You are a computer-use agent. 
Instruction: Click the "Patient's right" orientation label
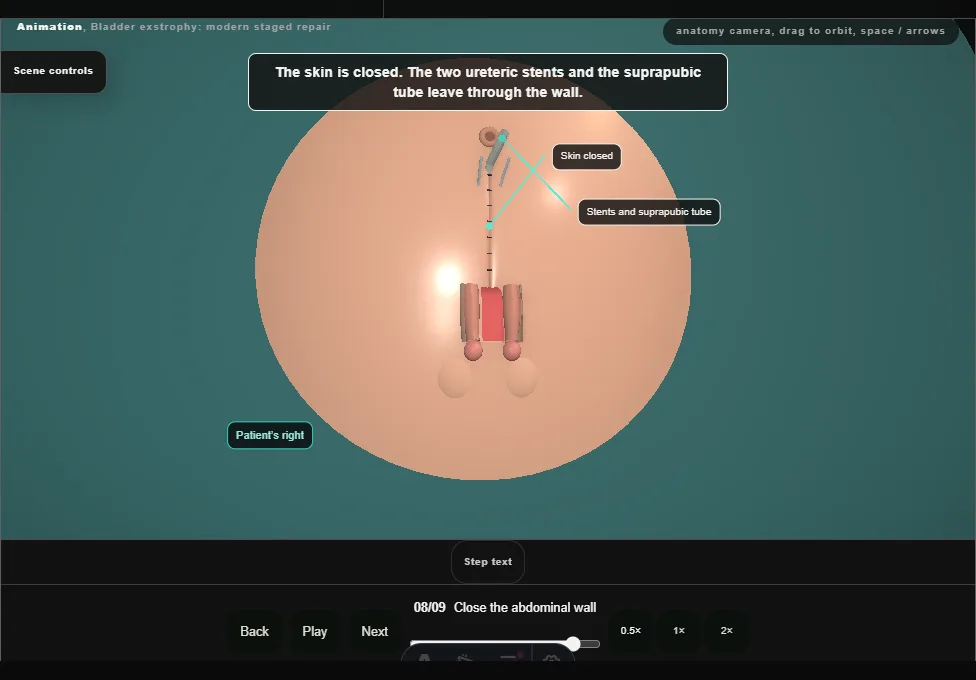tap(270, 435)
